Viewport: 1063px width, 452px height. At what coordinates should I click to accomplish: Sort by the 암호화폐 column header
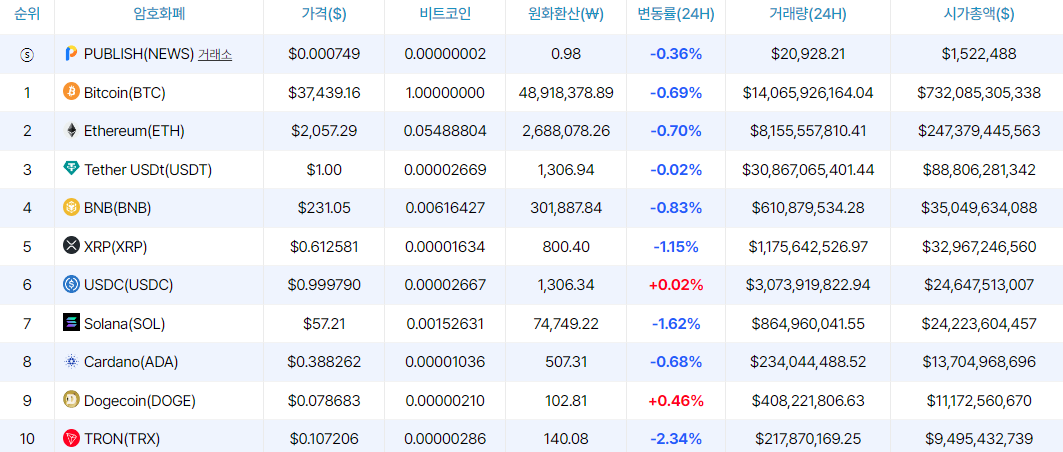coord(159,14)
